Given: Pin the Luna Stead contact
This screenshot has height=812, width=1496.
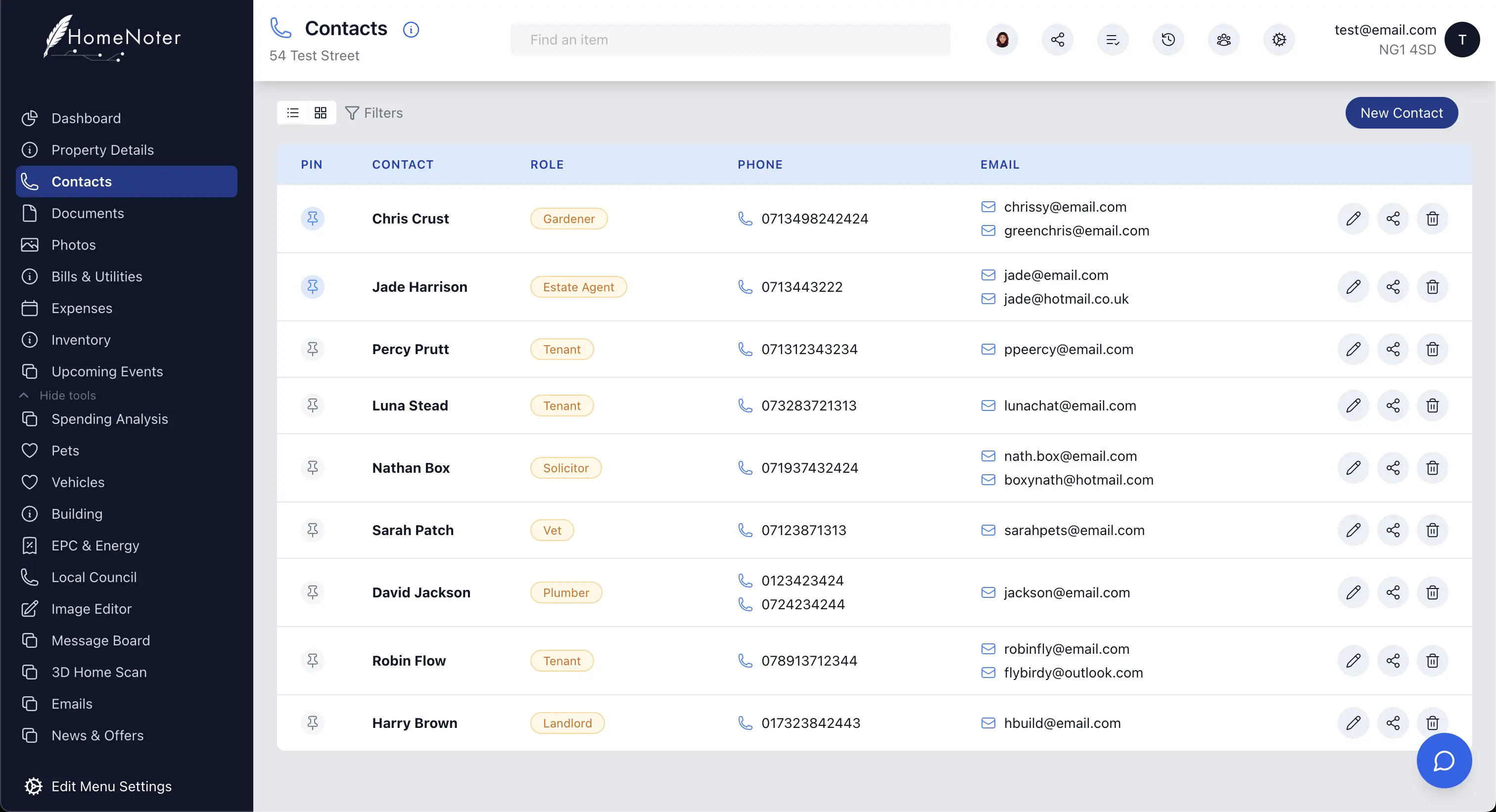Looking at the screenshot, I should (313, 405).
